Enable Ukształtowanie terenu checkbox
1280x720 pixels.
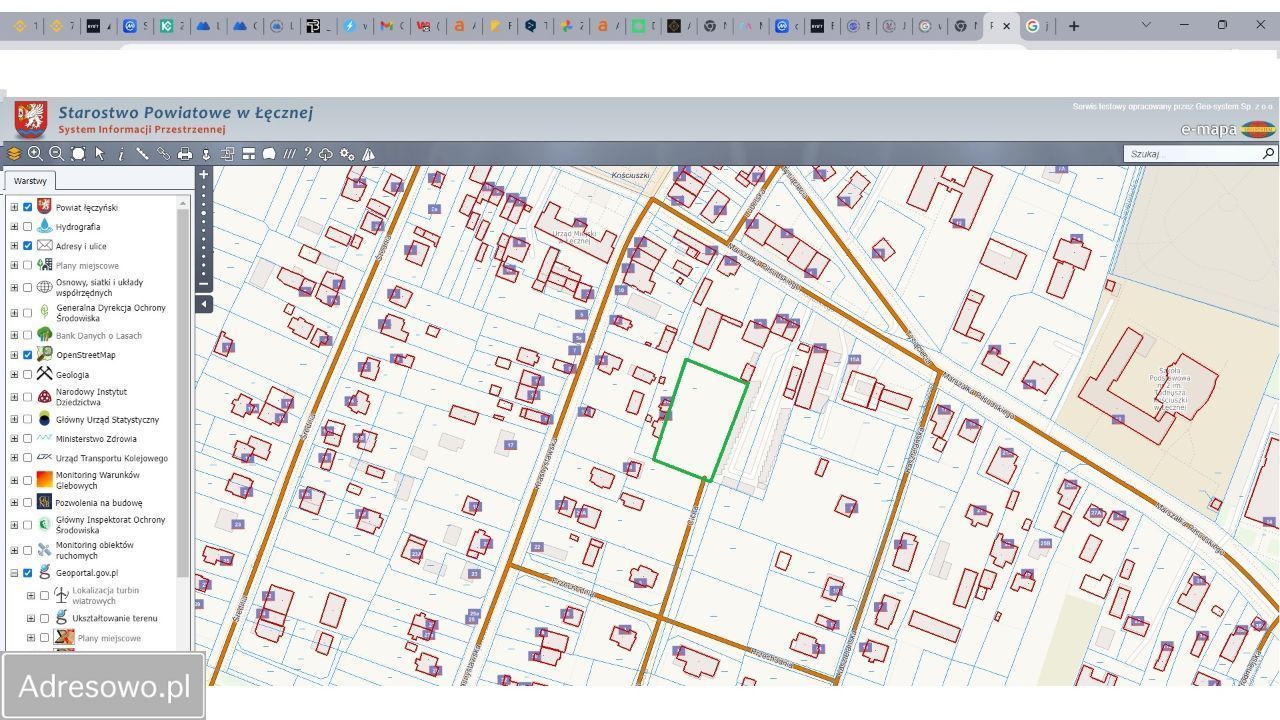(44, 618)
